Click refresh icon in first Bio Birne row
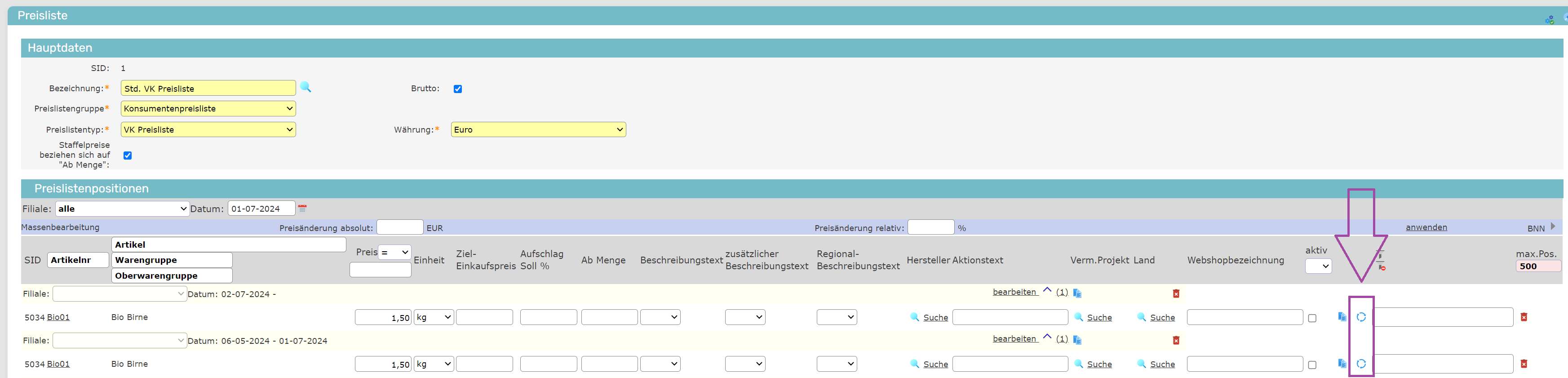This screenshot has width=1568, height=378. pos(1361,317)
